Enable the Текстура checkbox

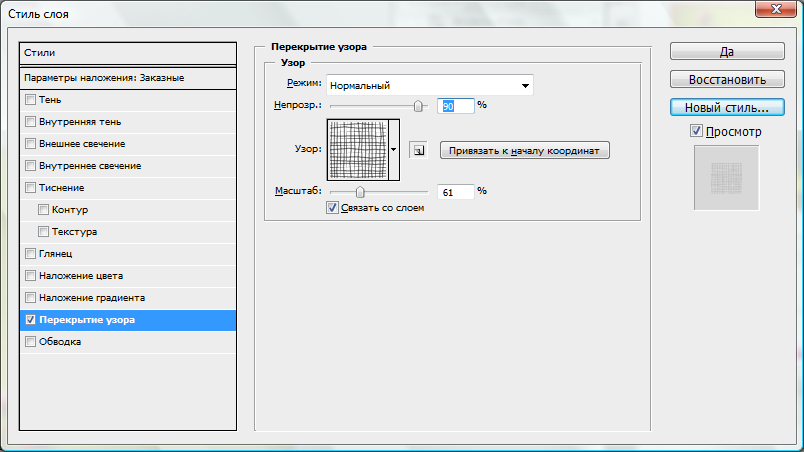[44, 232]
